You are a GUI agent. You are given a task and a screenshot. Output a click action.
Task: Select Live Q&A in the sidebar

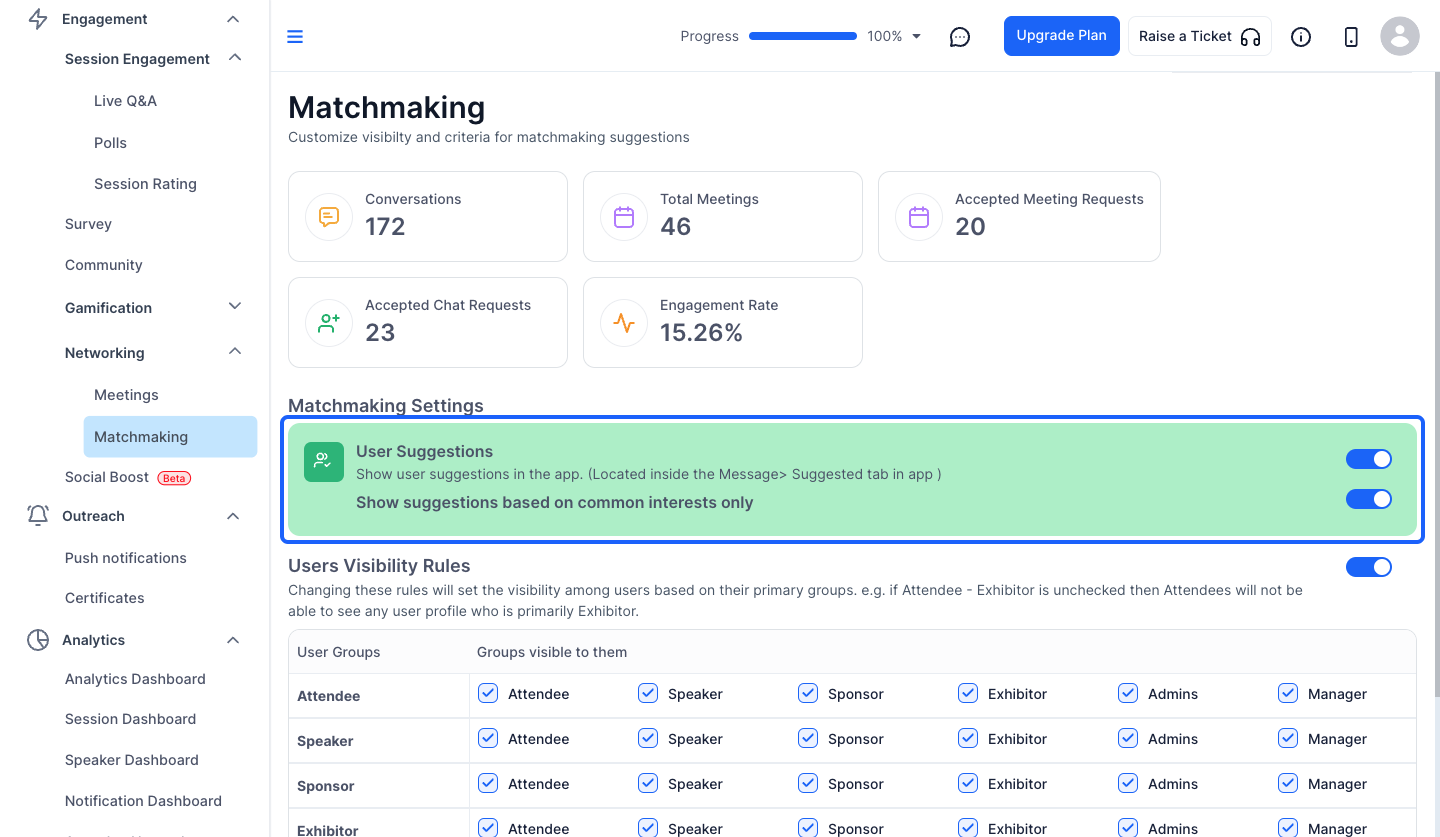125,101
